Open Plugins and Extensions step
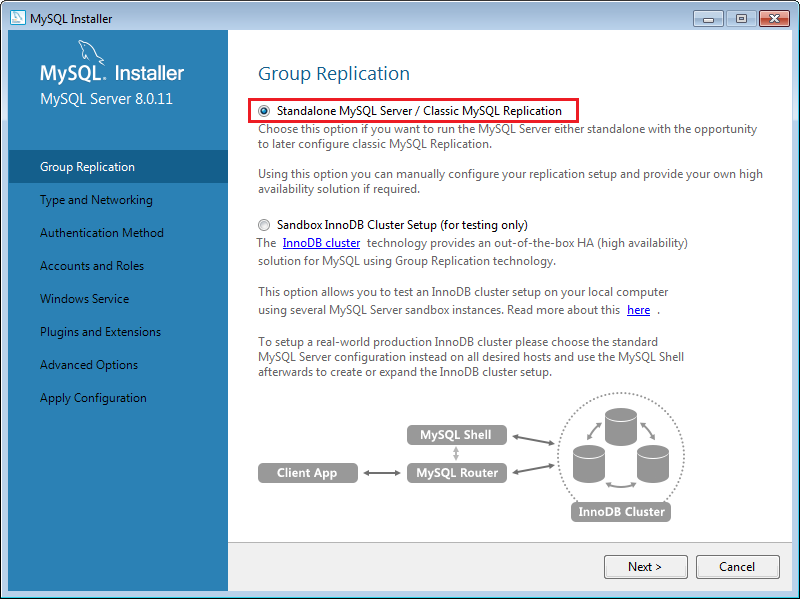The height and width of the screenshot is (599, 800). click(100, 332)
